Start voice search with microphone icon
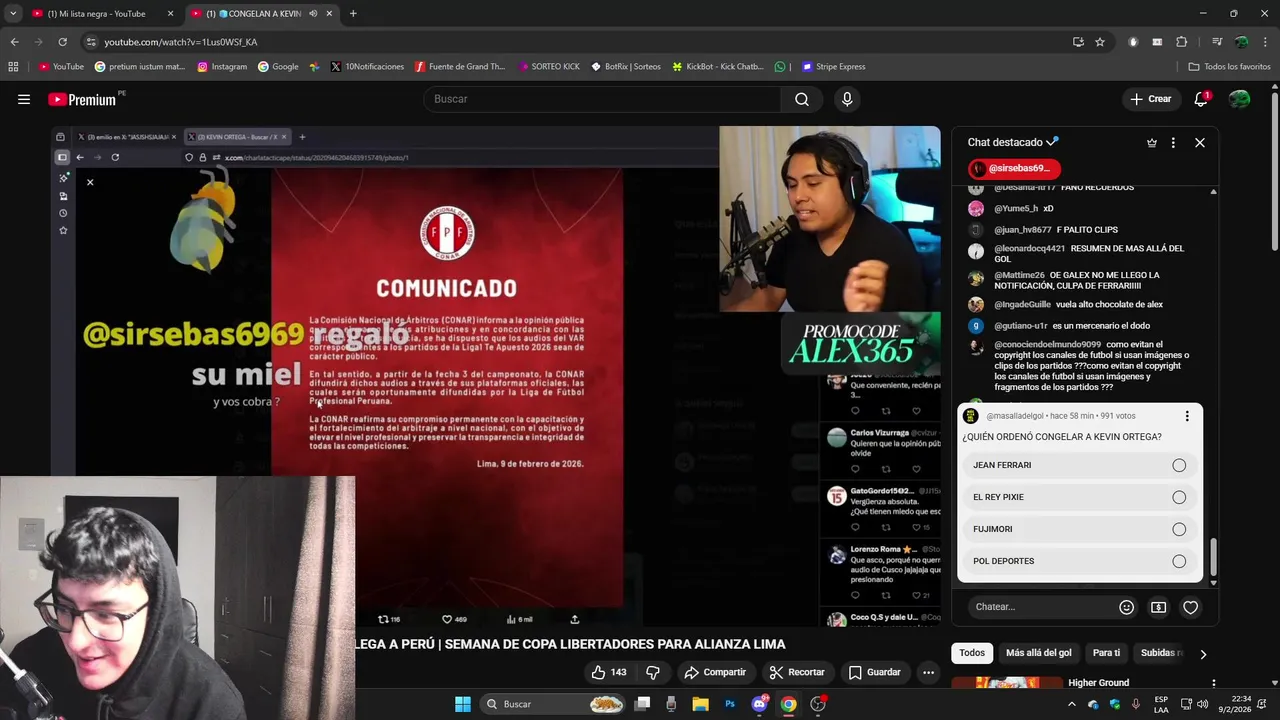 847,99
